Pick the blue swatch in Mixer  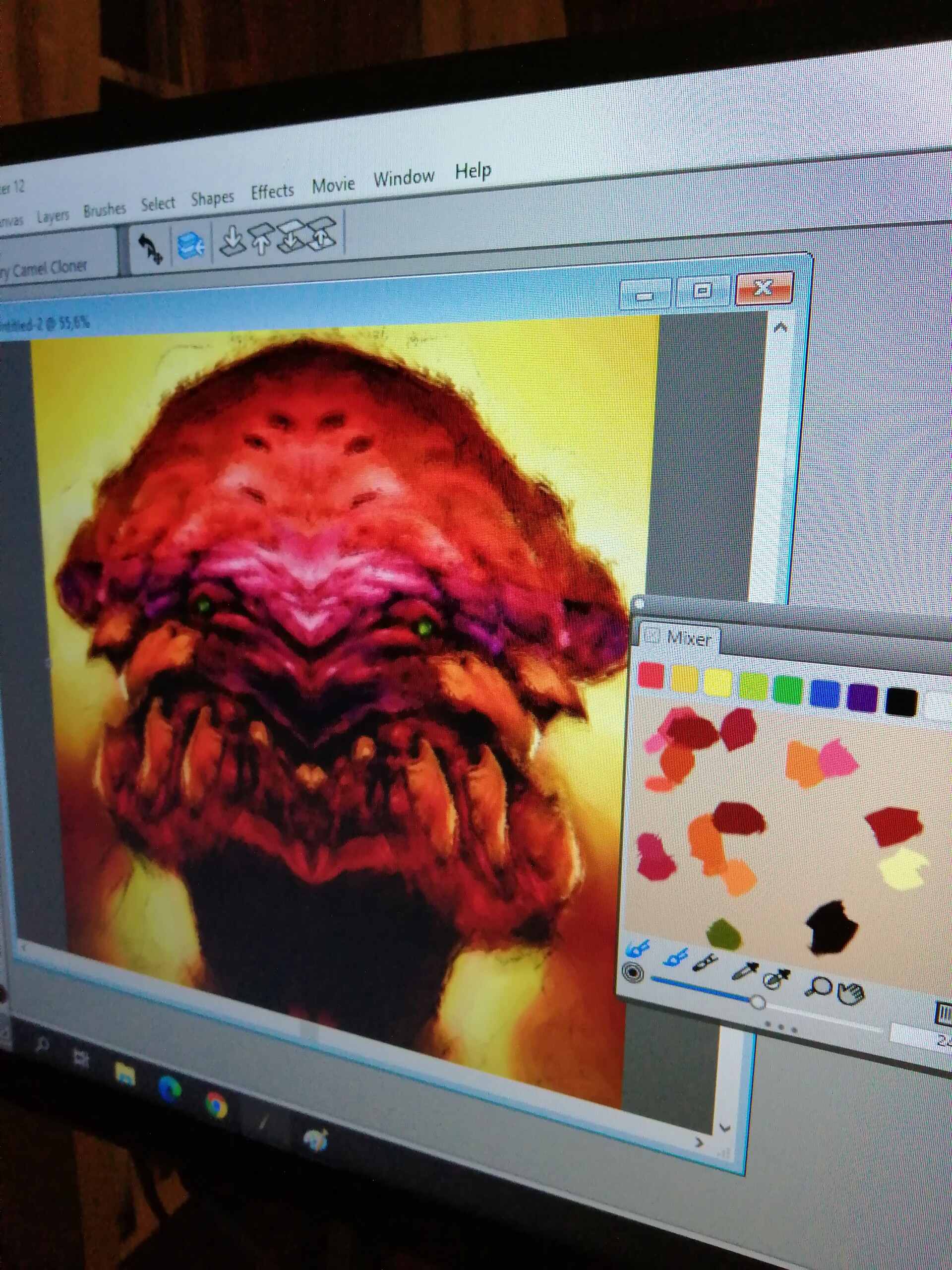[x=824, y=694]
